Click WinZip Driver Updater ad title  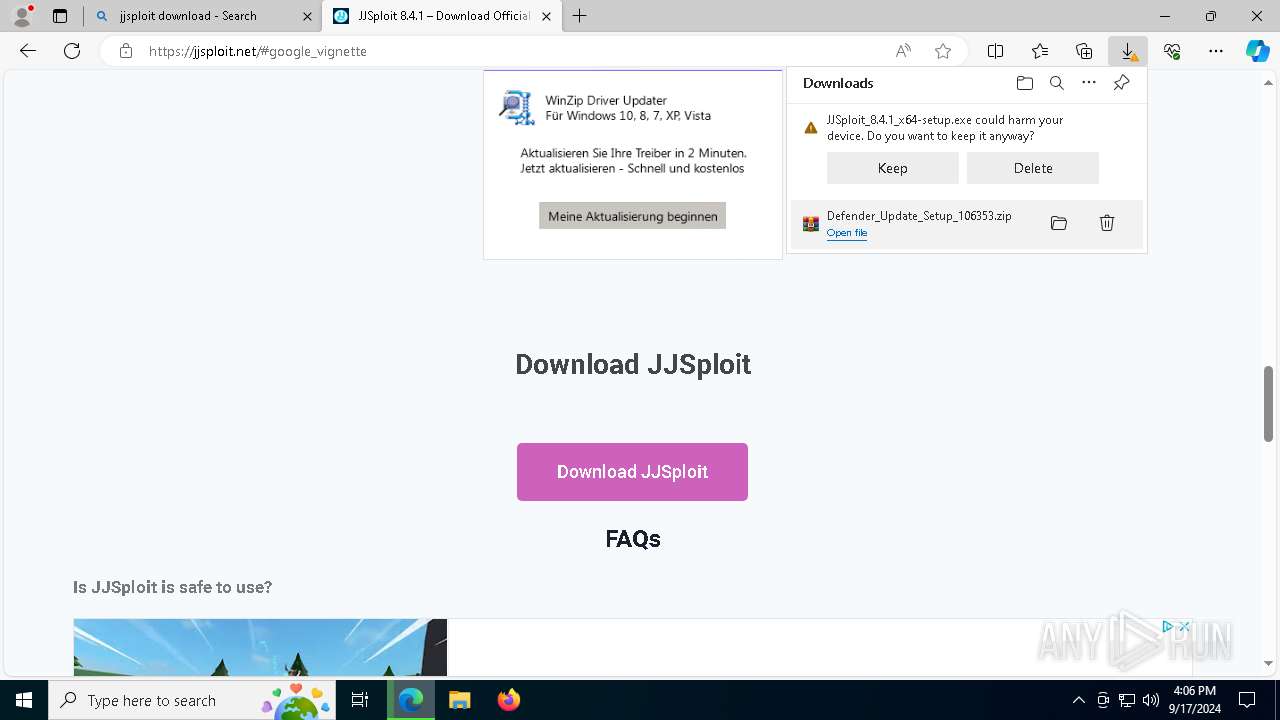(x=606, y=100)
